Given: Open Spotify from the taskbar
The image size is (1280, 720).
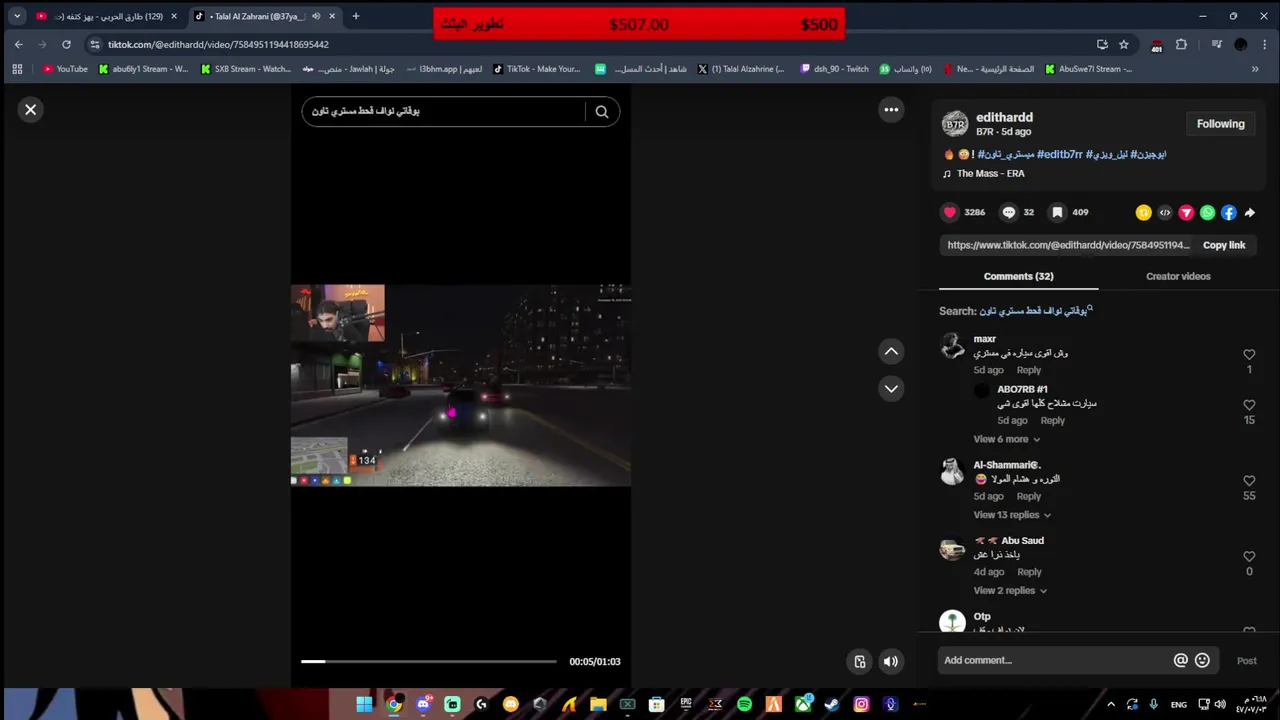Looking at the screenshot, I should pos(744,704).
